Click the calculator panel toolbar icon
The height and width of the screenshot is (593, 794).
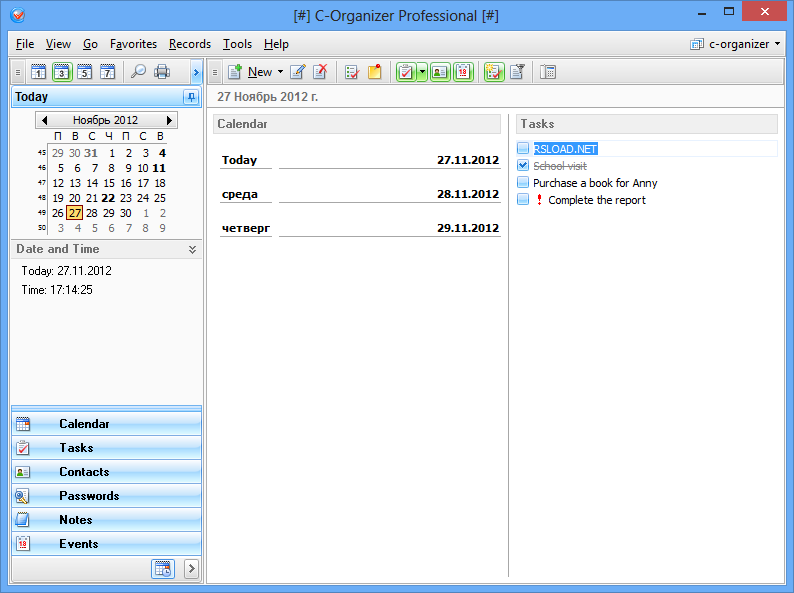(548, 72)
